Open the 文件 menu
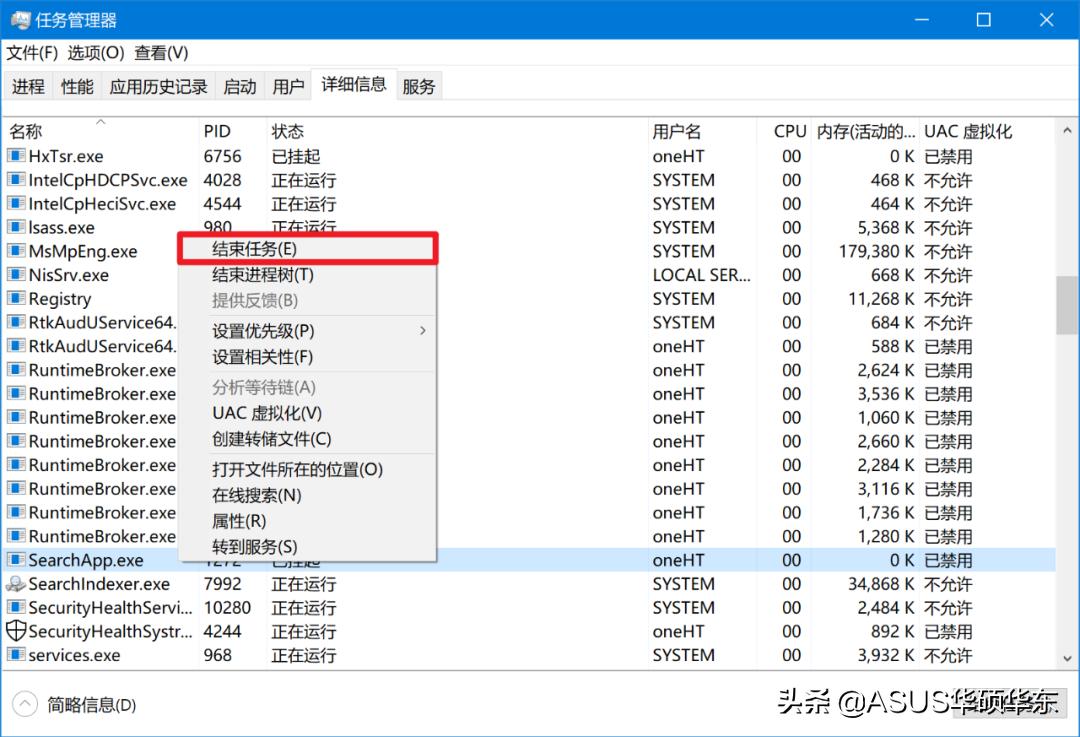Screen dimensions: 1080x737 click(x=31, y=52)
